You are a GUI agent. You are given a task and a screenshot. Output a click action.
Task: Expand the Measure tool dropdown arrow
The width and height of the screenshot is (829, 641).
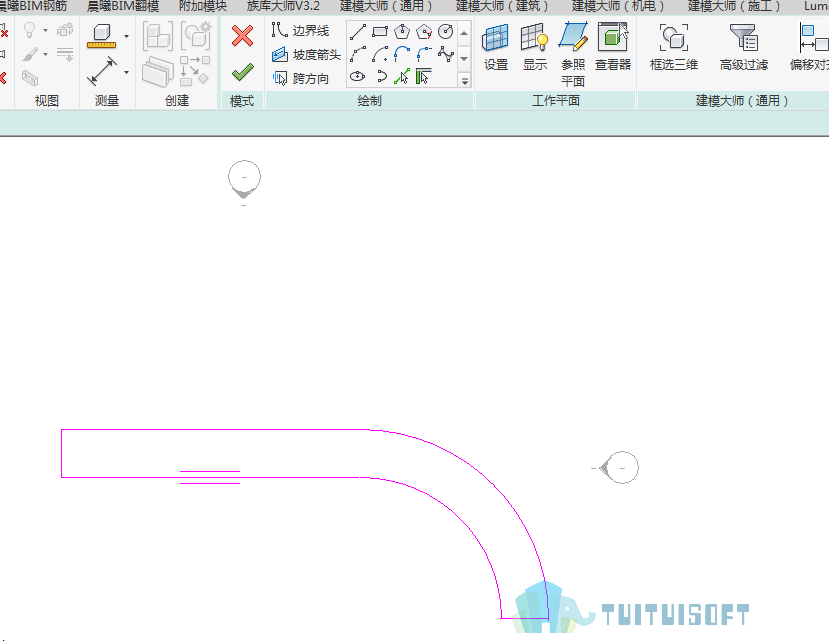tap(126, 36)
